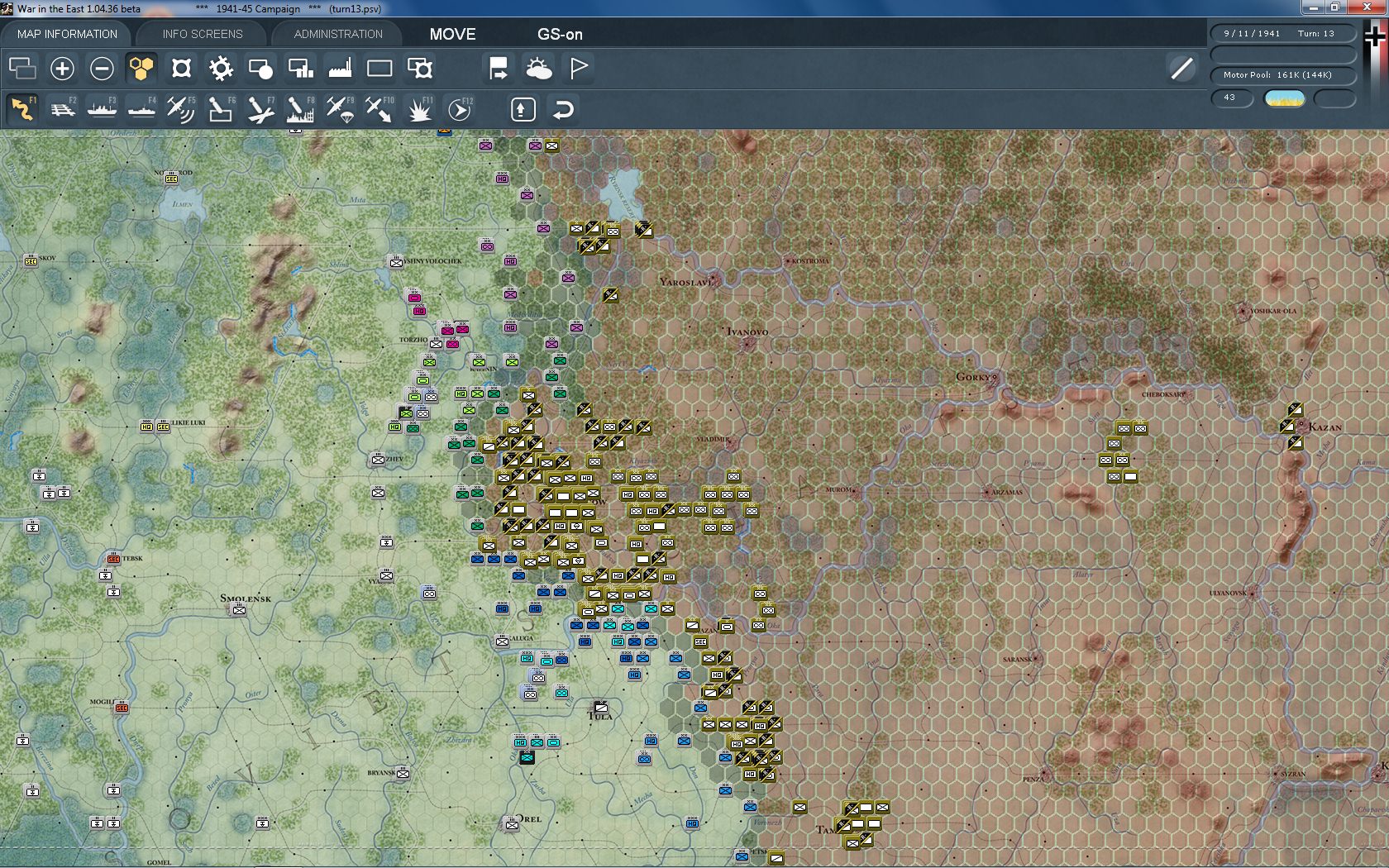Viewport: 1389px width, 868px height.
Task: Select the unit counter at Rzhev
Action: click(378, 460)
